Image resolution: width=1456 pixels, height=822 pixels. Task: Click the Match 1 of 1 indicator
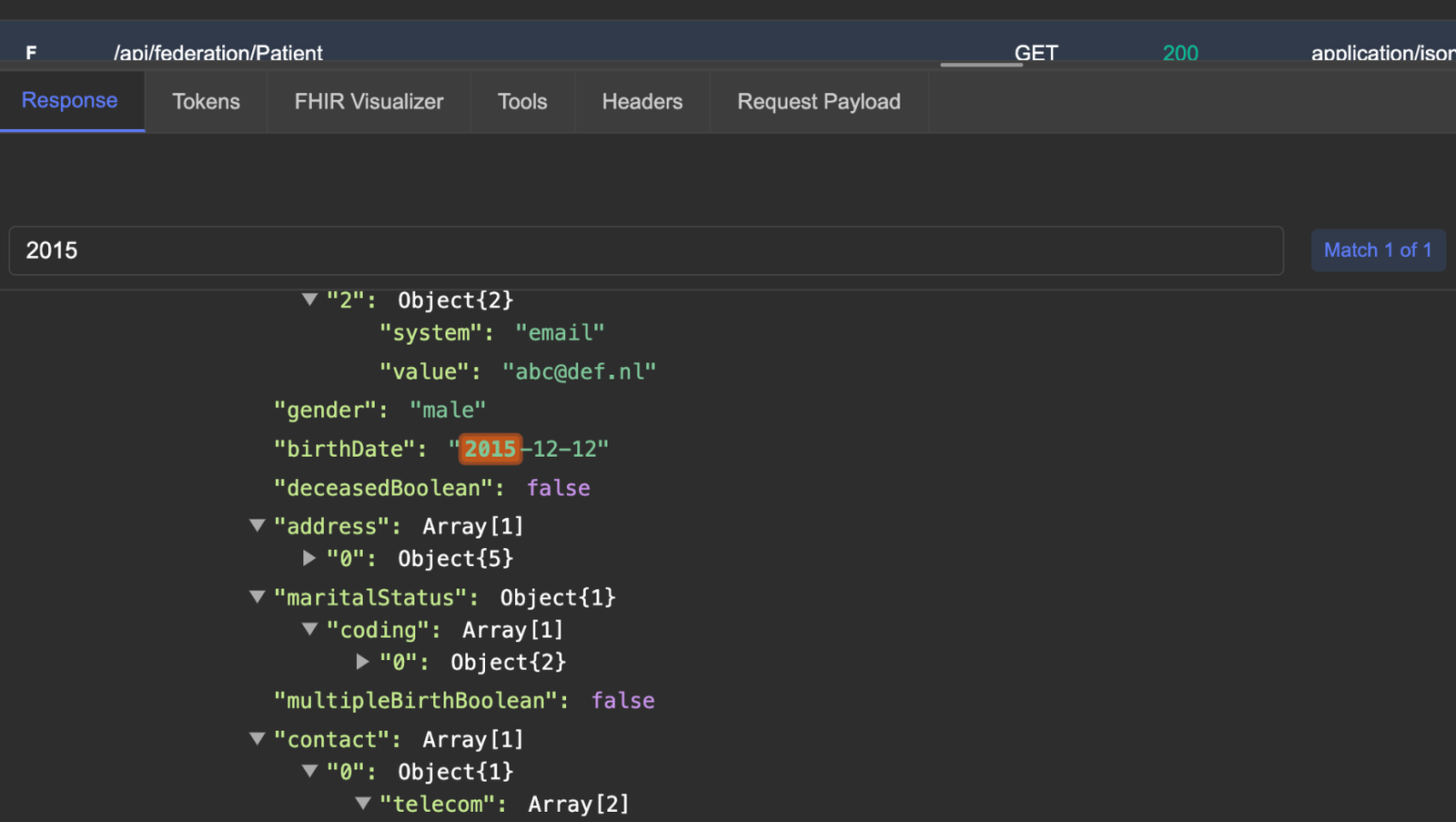pos(1378,249)
